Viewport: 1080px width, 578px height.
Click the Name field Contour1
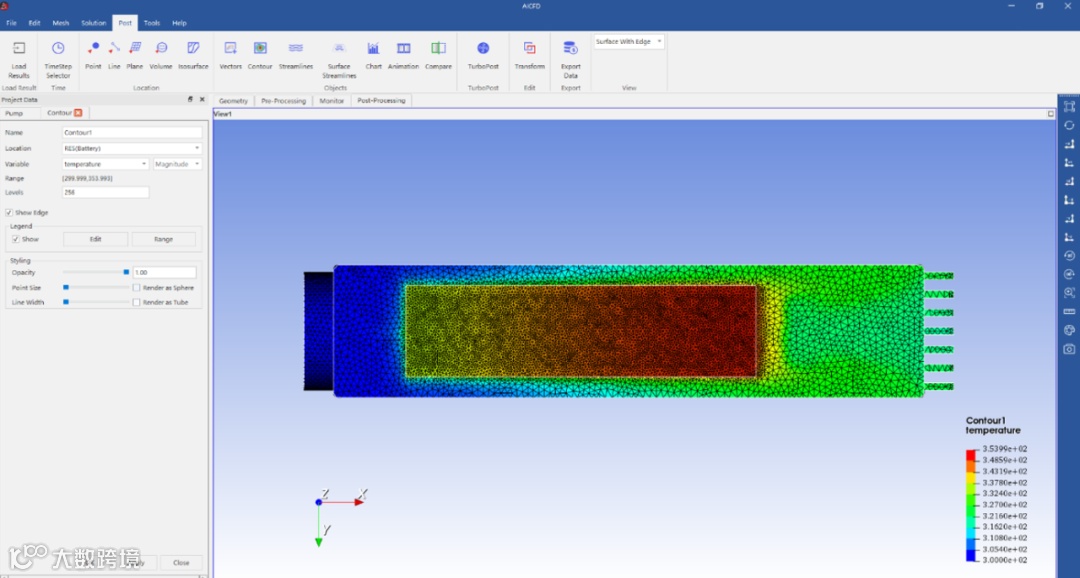[132, 132]
